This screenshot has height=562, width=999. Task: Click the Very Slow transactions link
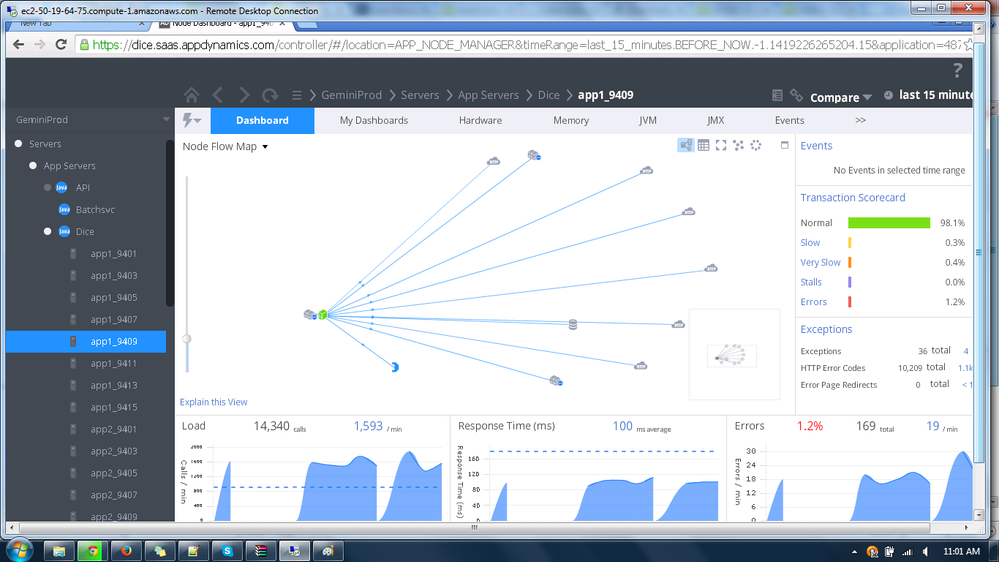[821, 263]
